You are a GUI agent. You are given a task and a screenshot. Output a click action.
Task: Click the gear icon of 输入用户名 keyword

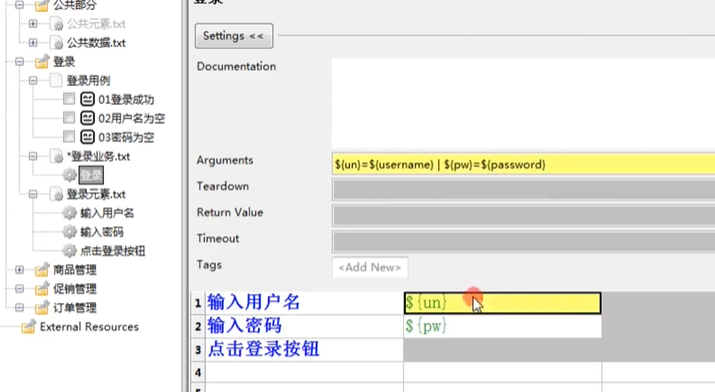[69, 213]
